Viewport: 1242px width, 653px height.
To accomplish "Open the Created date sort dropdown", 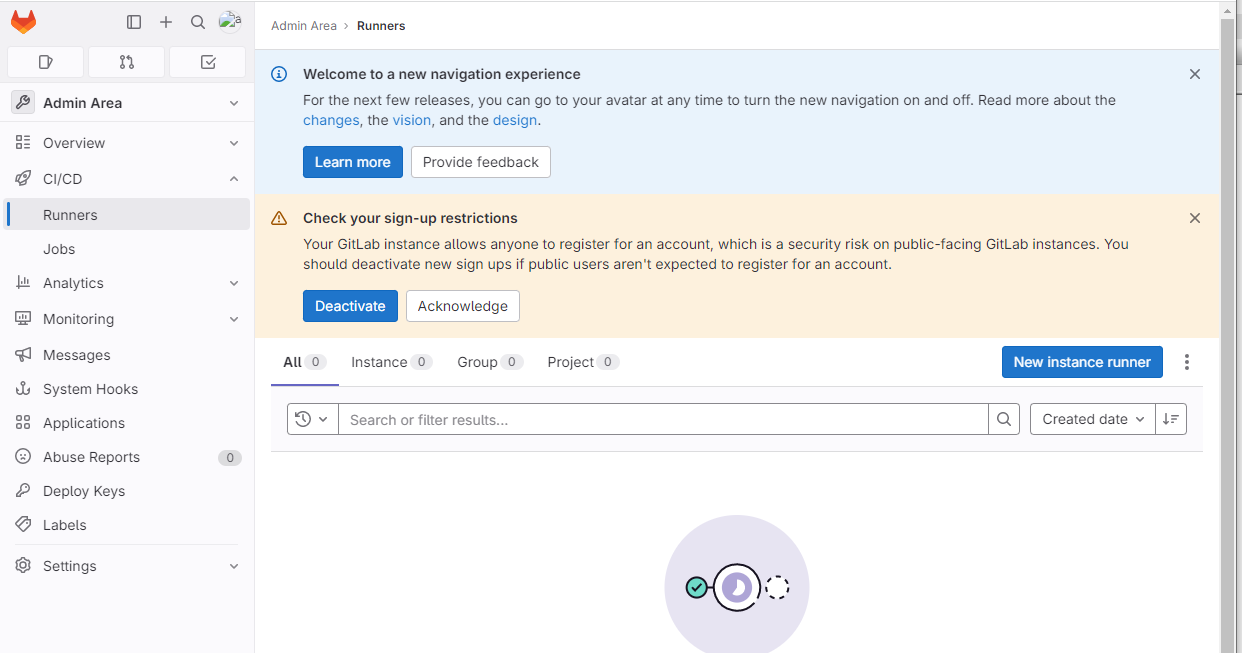I will pos(1092,419).
